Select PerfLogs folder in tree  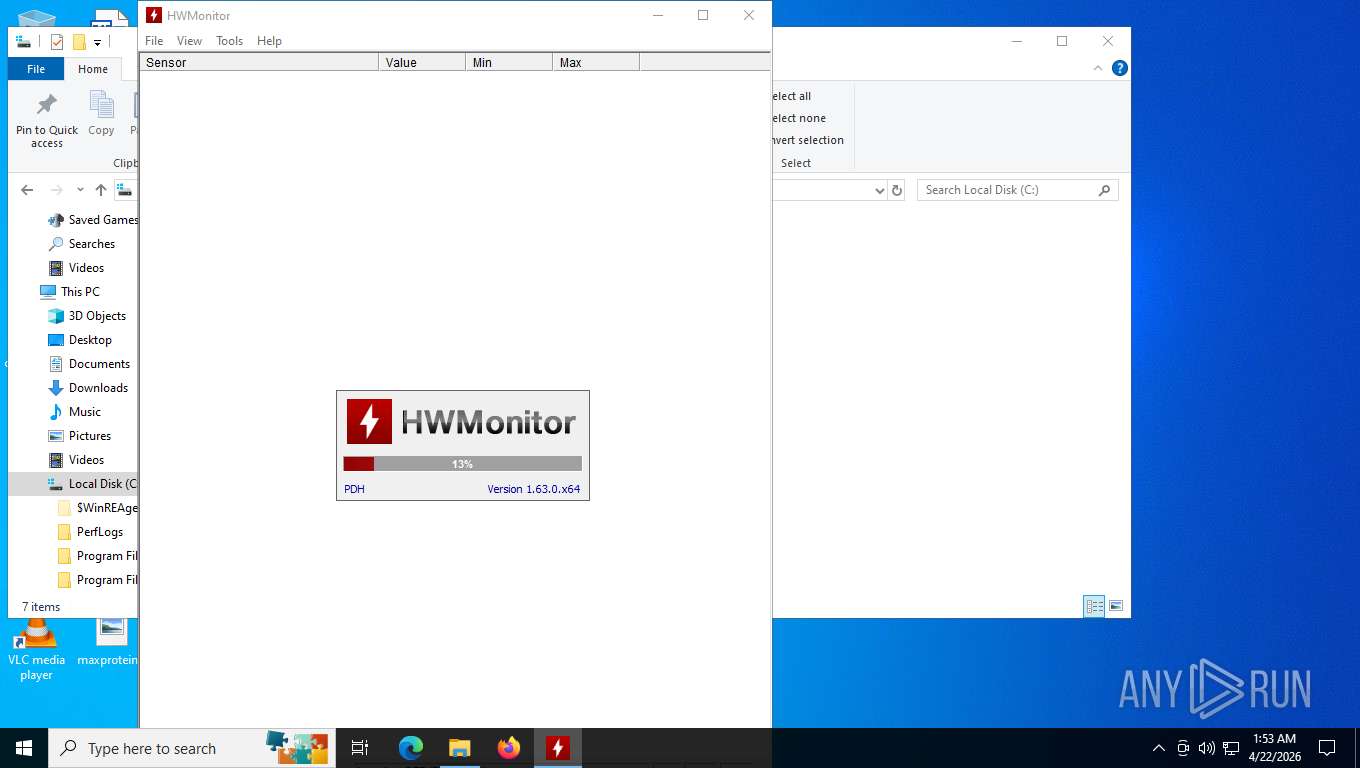(88, 532)
